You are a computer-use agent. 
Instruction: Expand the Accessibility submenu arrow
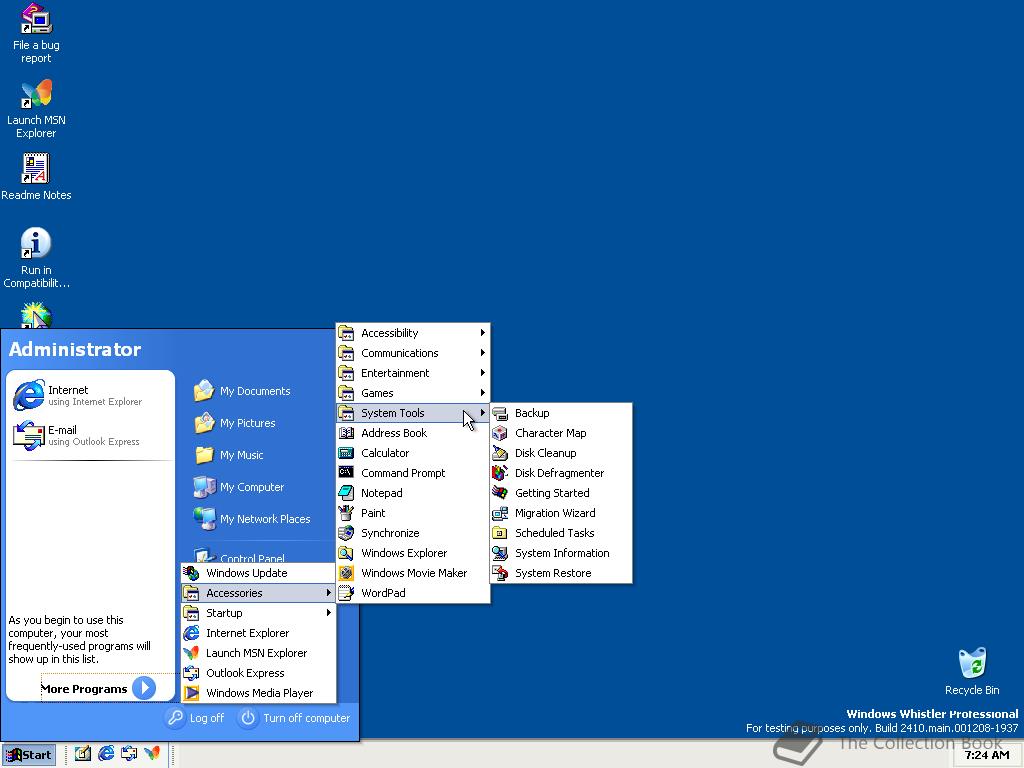click(483, 332)
